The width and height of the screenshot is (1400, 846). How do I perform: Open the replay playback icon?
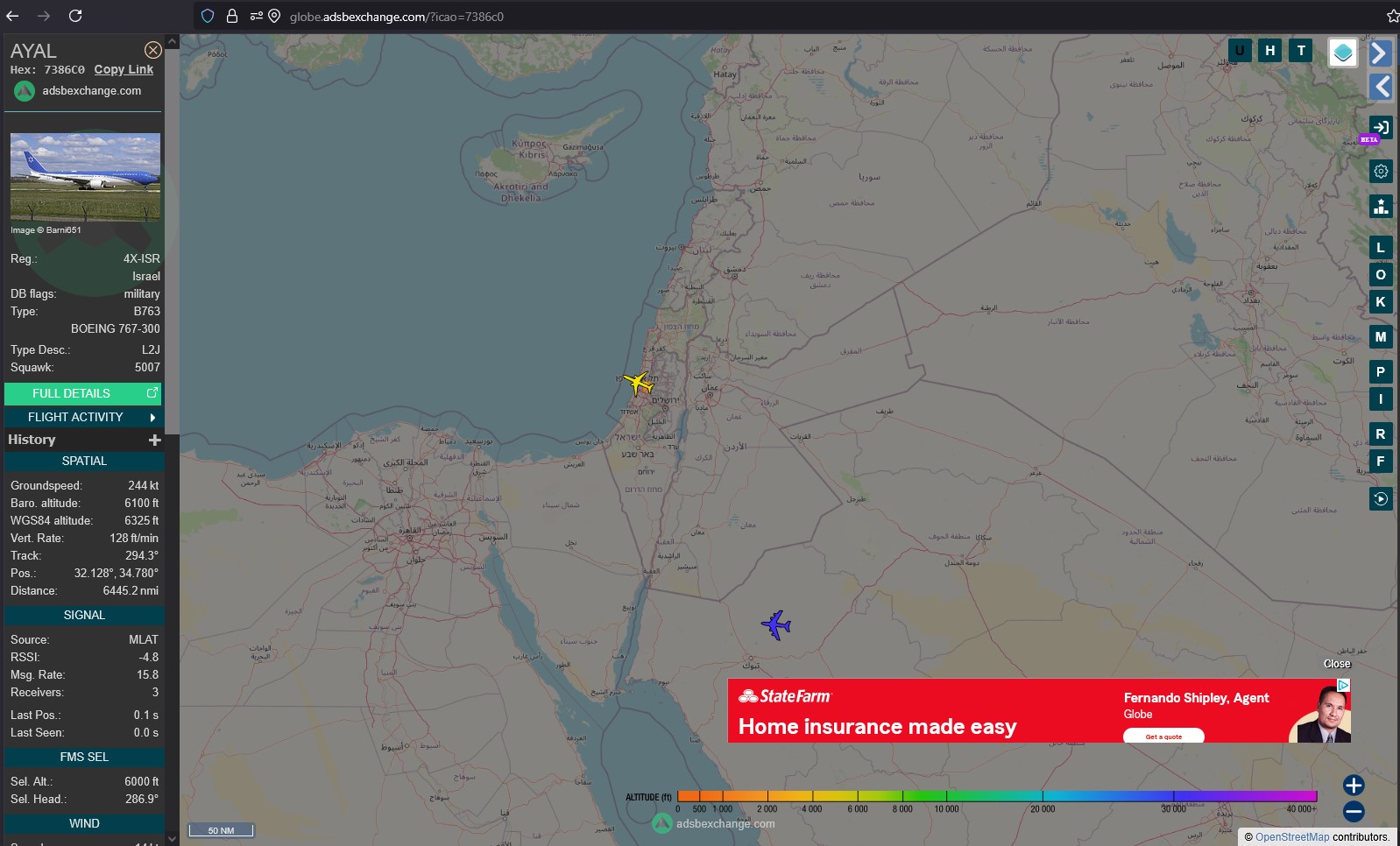(x=1381, y=498)
